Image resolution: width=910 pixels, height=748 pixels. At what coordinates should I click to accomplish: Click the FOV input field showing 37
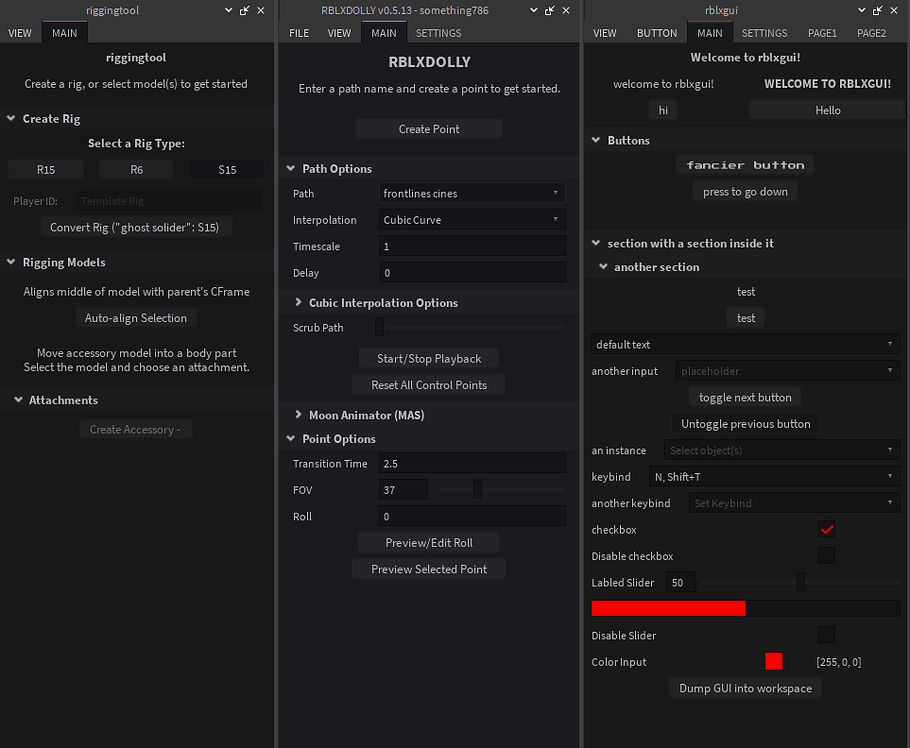click(x=403, y=490)
